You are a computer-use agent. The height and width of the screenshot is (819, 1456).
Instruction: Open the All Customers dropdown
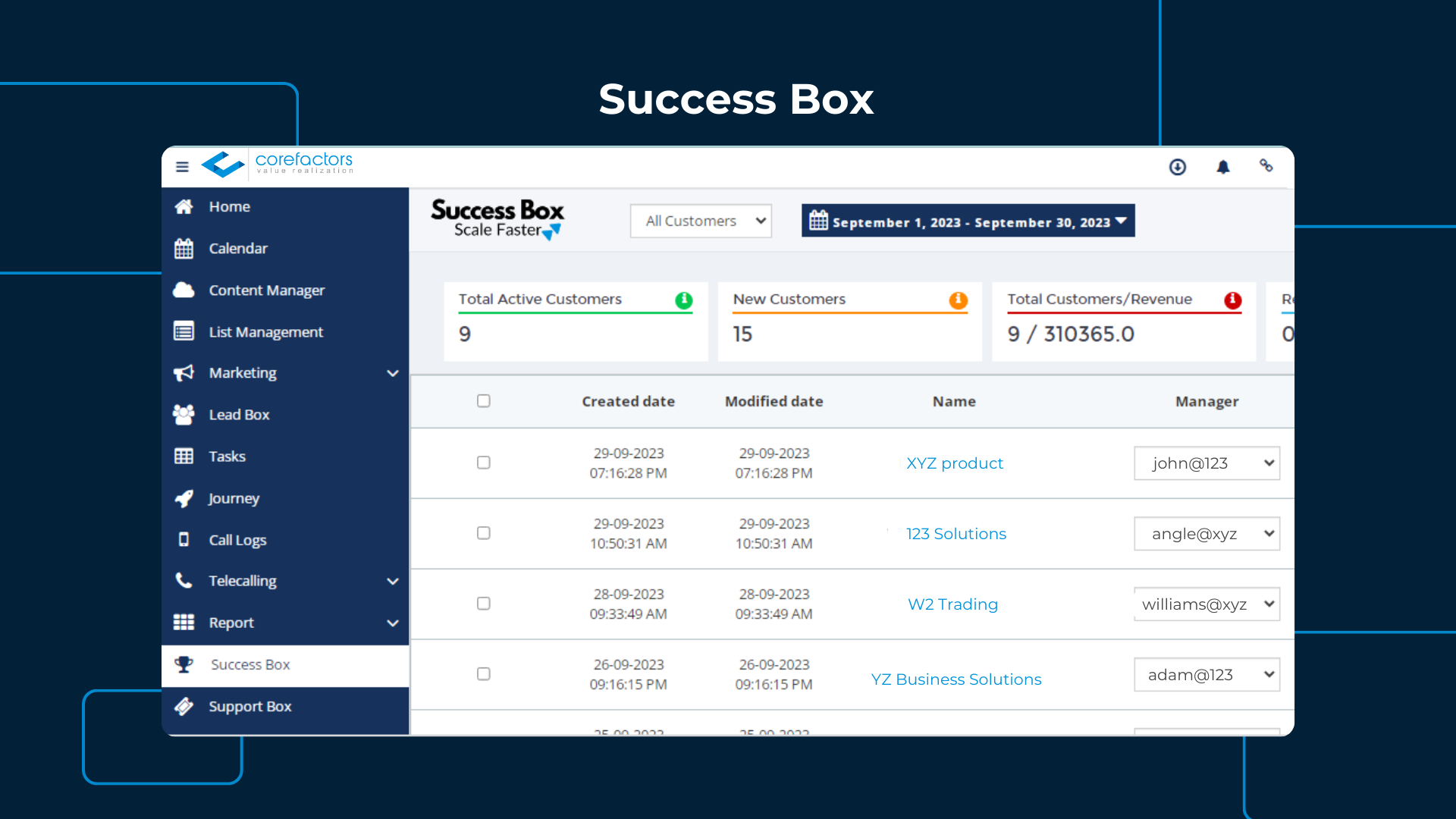coord(701,221)
